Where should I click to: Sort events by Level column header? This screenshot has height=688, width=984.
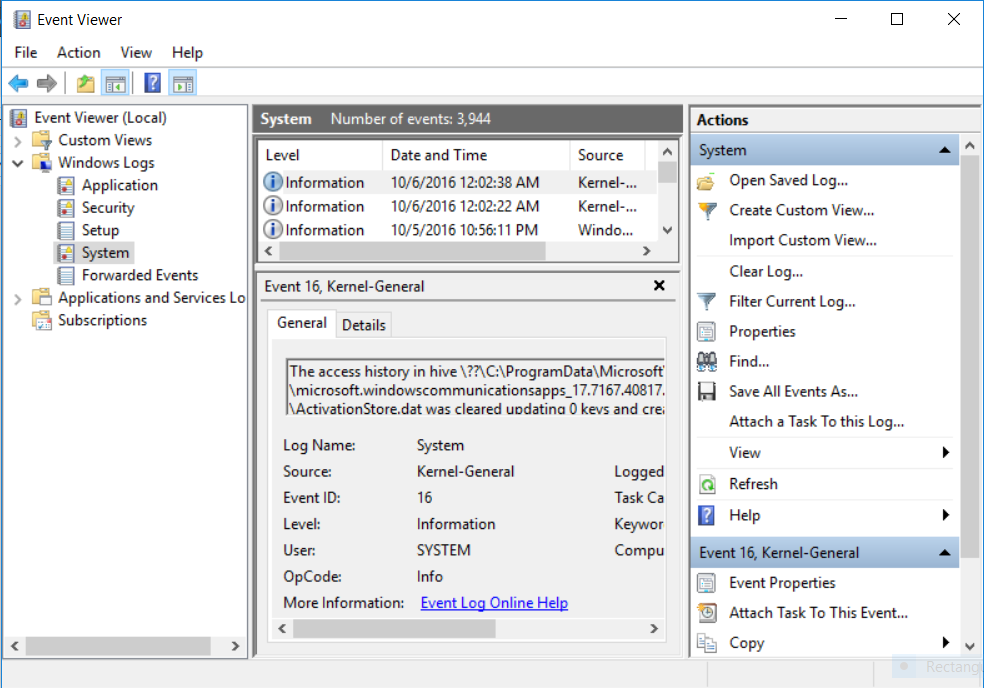pyautogui.click(x=321, y=155)
